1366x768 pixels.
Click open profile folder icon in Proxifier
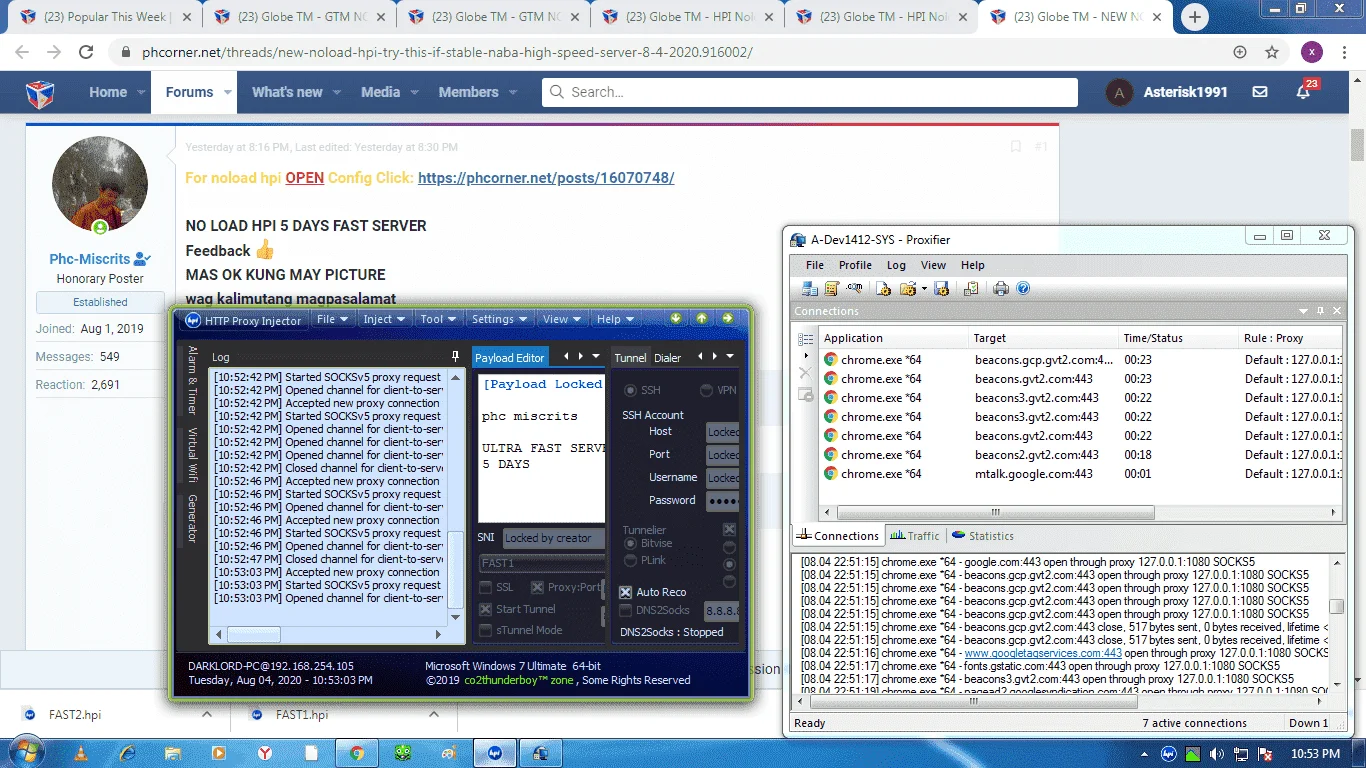click(x=908, y=288)
